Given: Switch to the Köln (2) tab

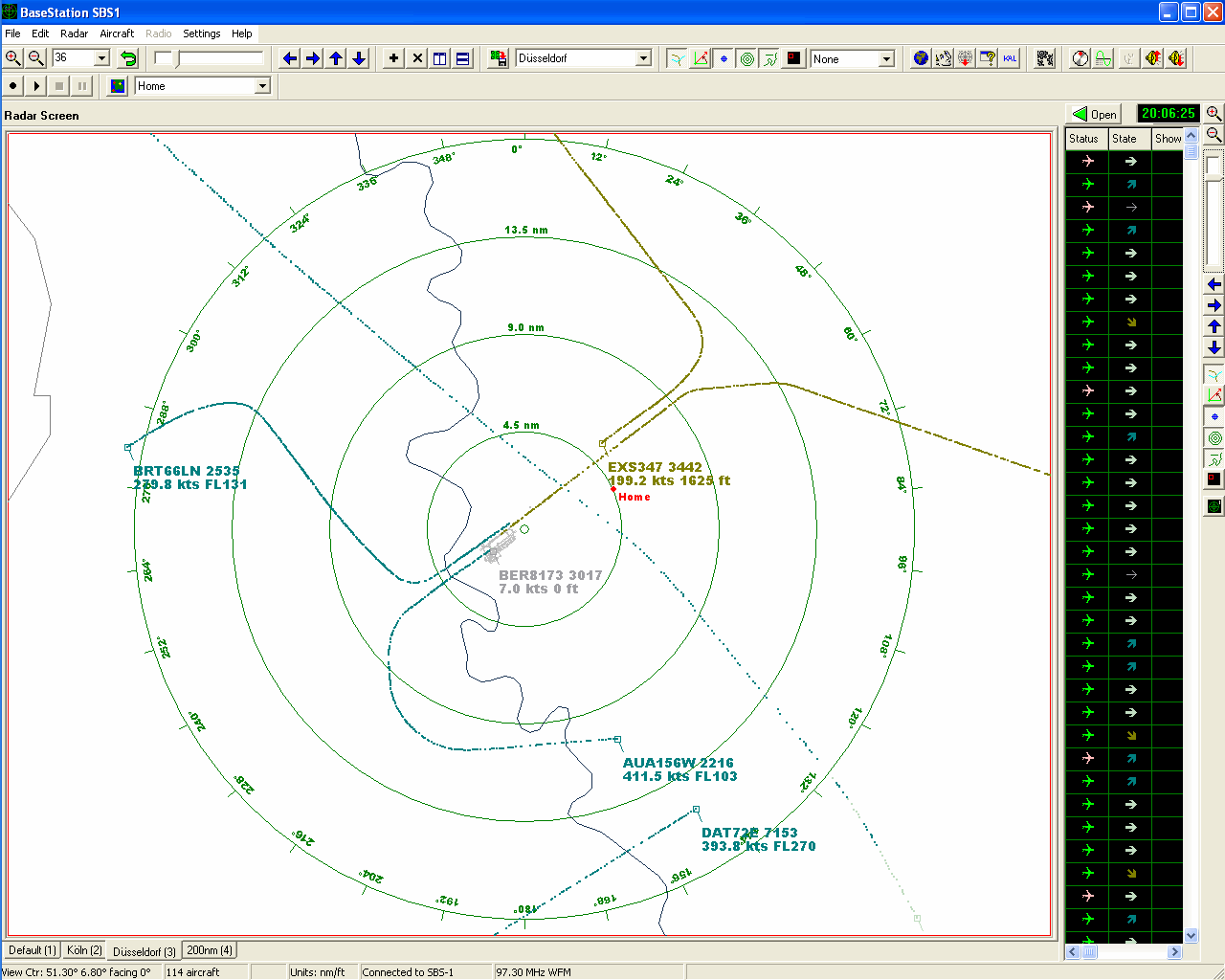Looking at the screenshot, I should [x=84, y=950].
